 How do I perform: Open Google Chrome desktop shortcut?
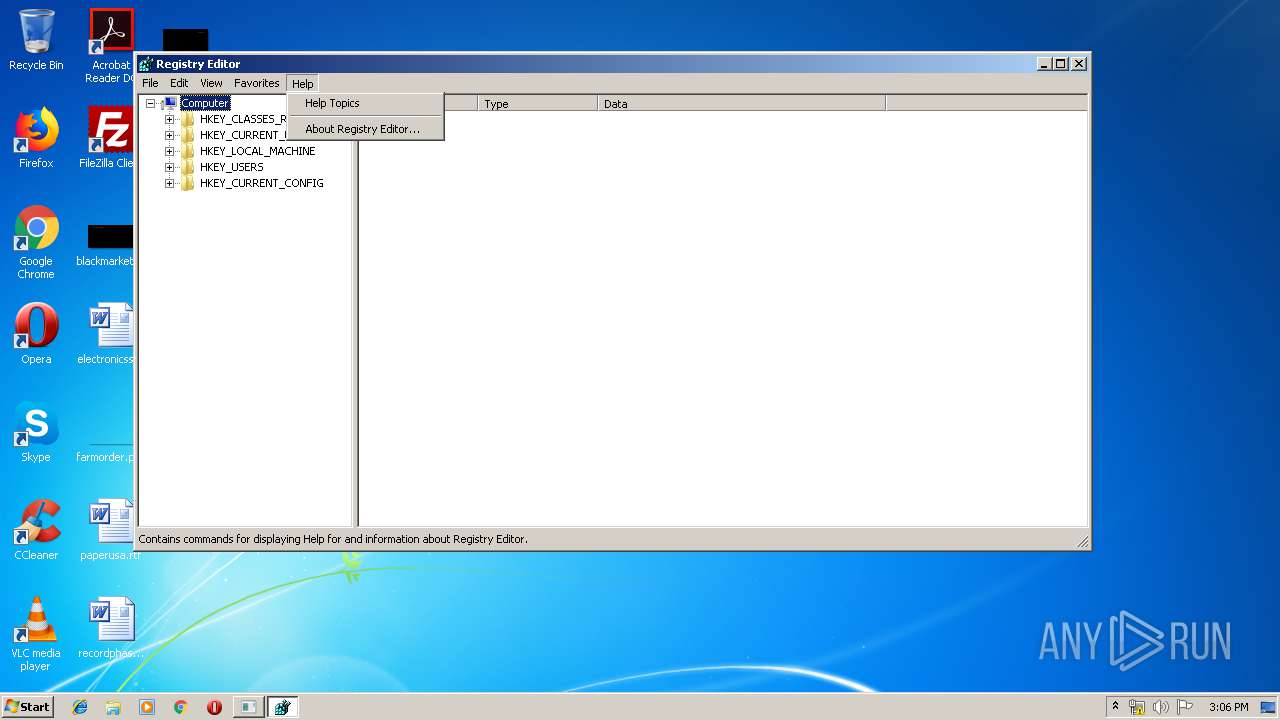click(x=36, y=242)
